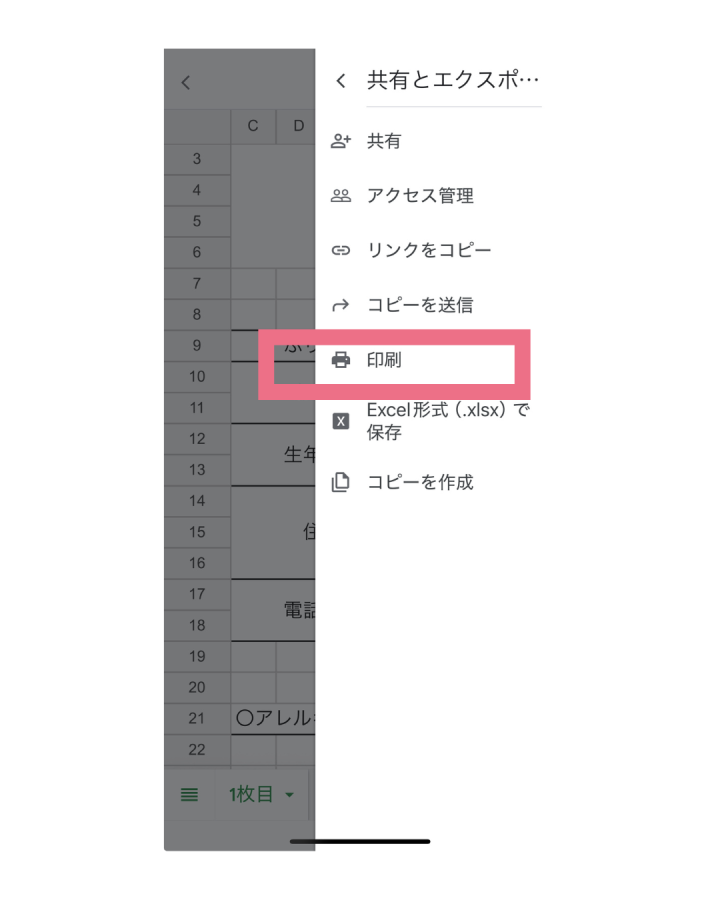The width and height of the screenshot is (720, 900).
Task: Open the all sheets list icon
Action: coord(189,795)
